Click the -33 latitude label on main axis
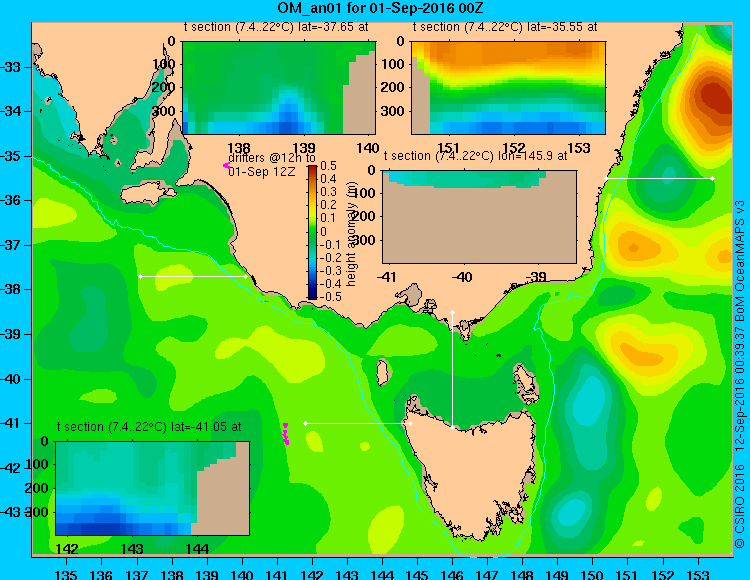 pos(11,67)
